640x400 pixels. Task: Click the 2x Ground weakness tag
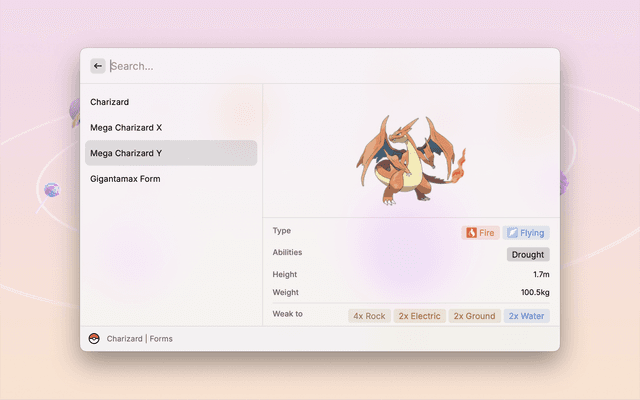(x=474, y=316)
